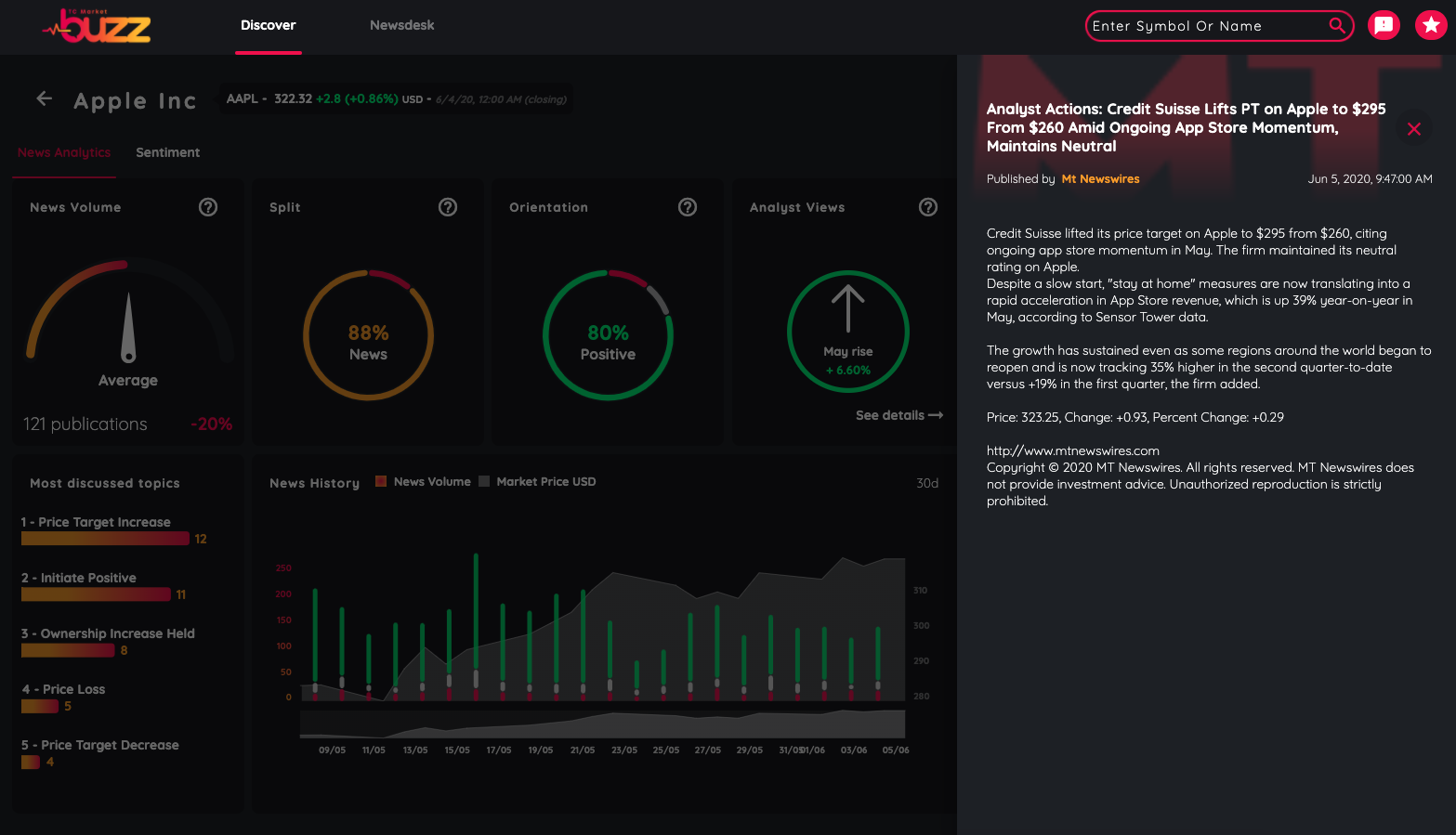Expand Analyst Views via See details
This screenshot has width=1456, height=835.
(x=899, y=415)
